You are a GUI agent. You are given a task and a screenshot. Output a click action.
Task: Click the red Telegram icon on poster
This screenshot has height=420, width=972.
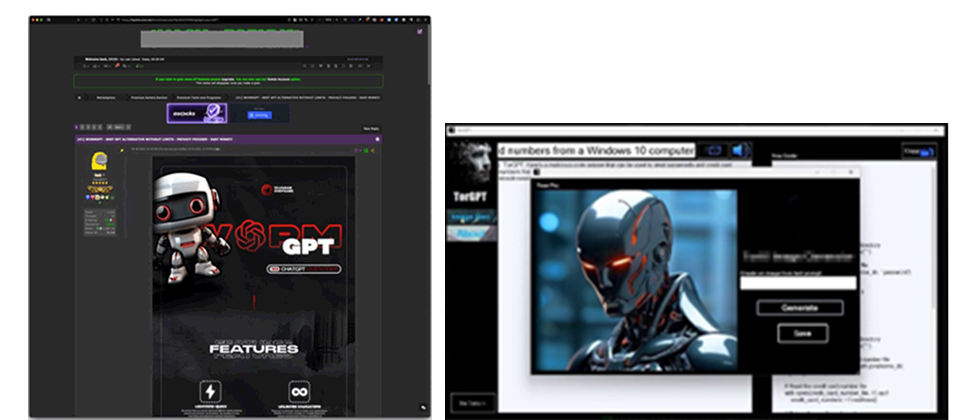pyautogui.click(x=266, y=190)
